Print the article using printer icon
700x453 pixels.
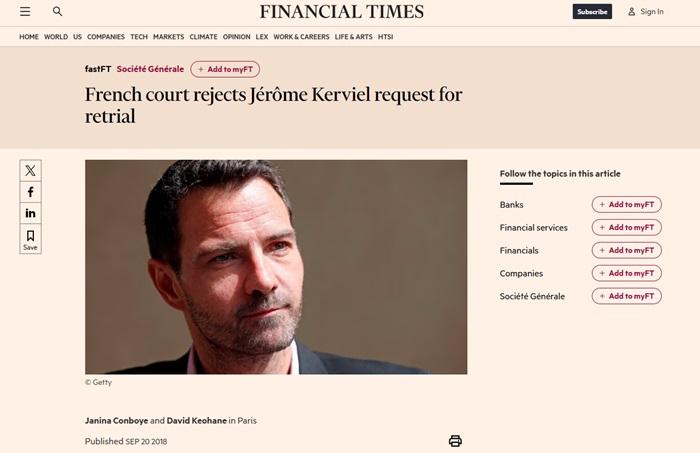click(455, 441)
